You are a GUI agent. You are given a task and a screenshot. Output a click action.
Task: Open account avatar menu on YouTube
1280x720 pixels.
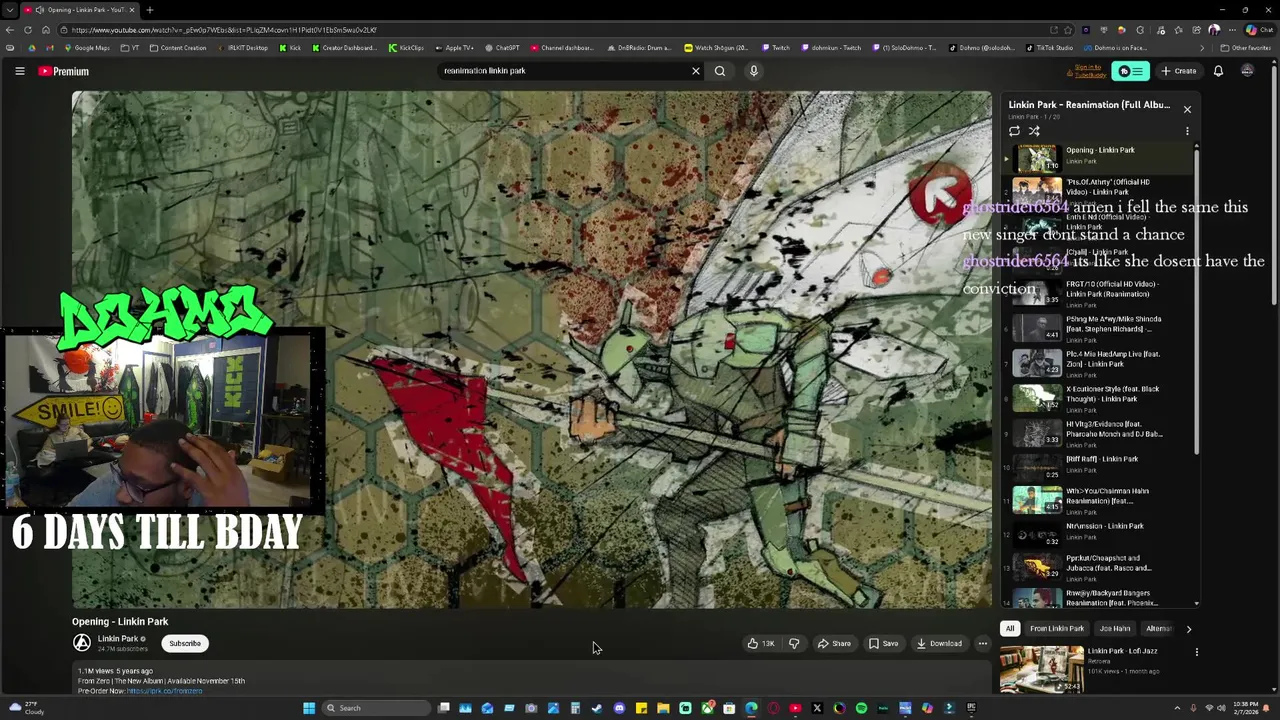click(x=1247, y=71)
